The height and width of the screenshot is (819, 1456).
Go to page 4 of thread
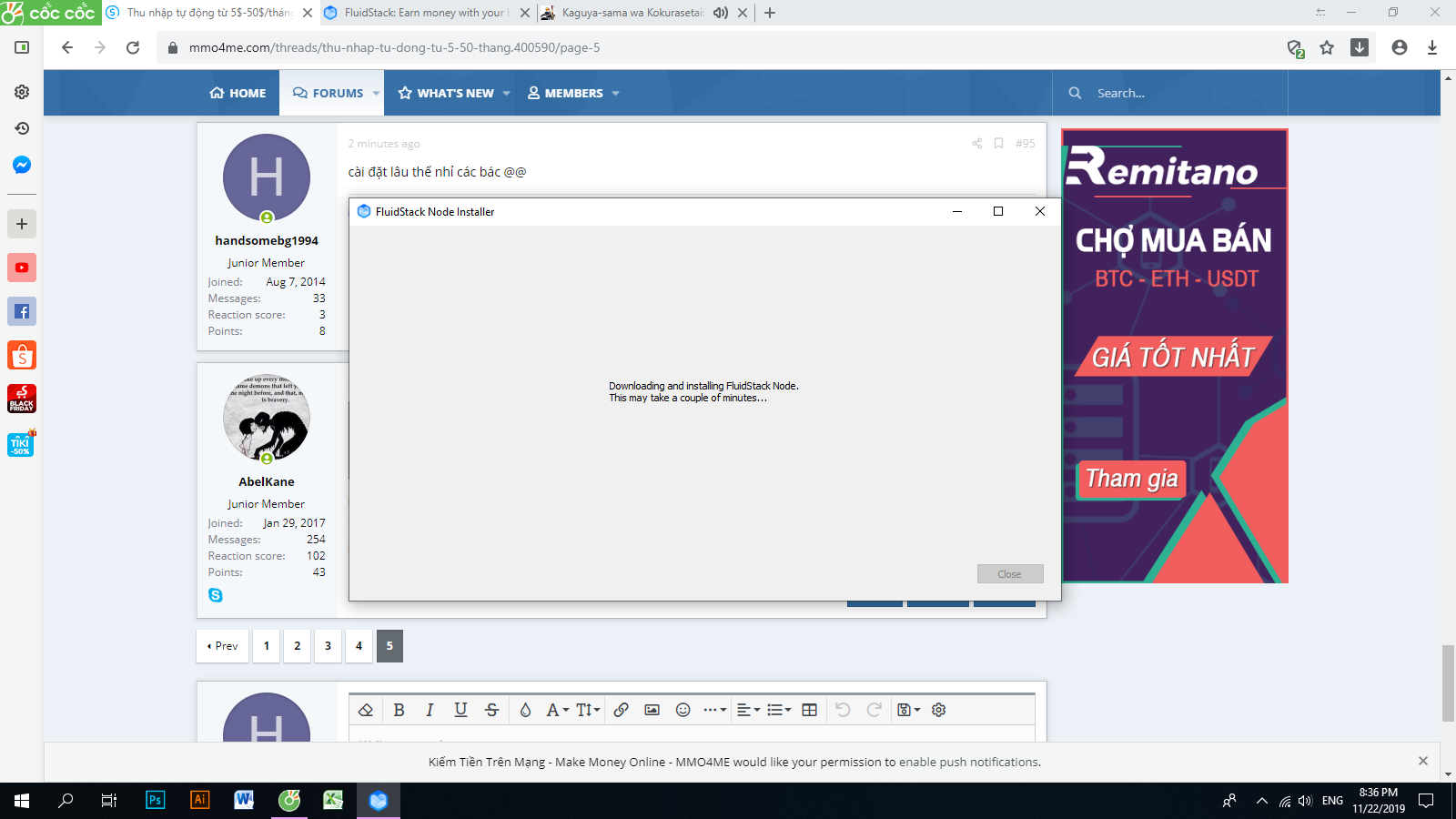tap(359, 646)
